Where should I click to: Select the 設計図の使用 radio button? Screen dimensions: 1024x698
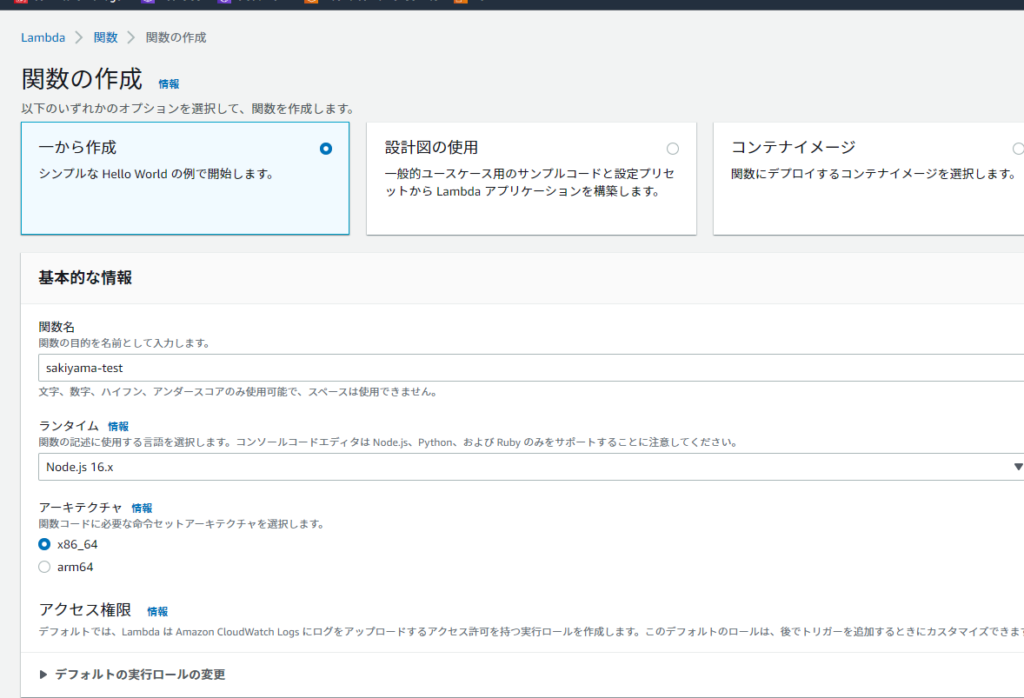tap(672, 148)
